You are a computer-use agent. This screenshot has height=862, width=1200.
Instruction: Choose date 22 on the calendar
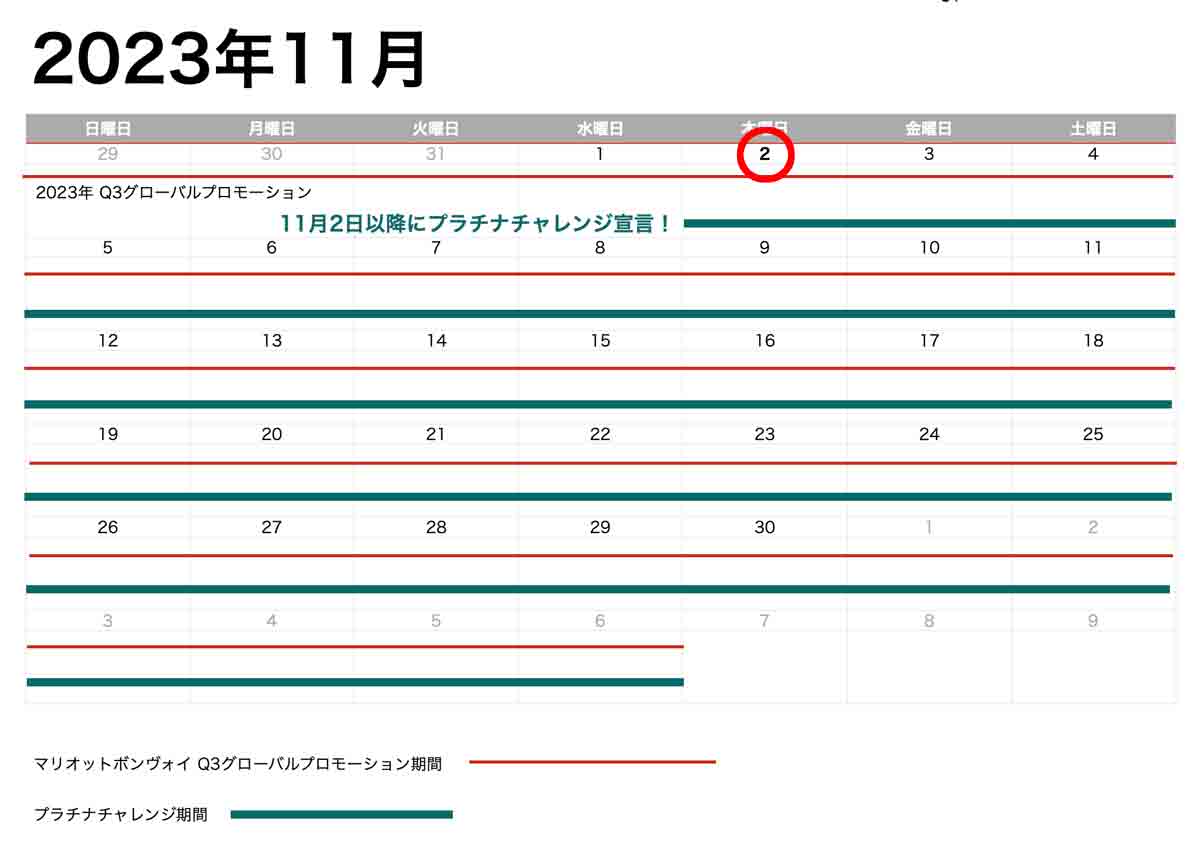point(600,434)
